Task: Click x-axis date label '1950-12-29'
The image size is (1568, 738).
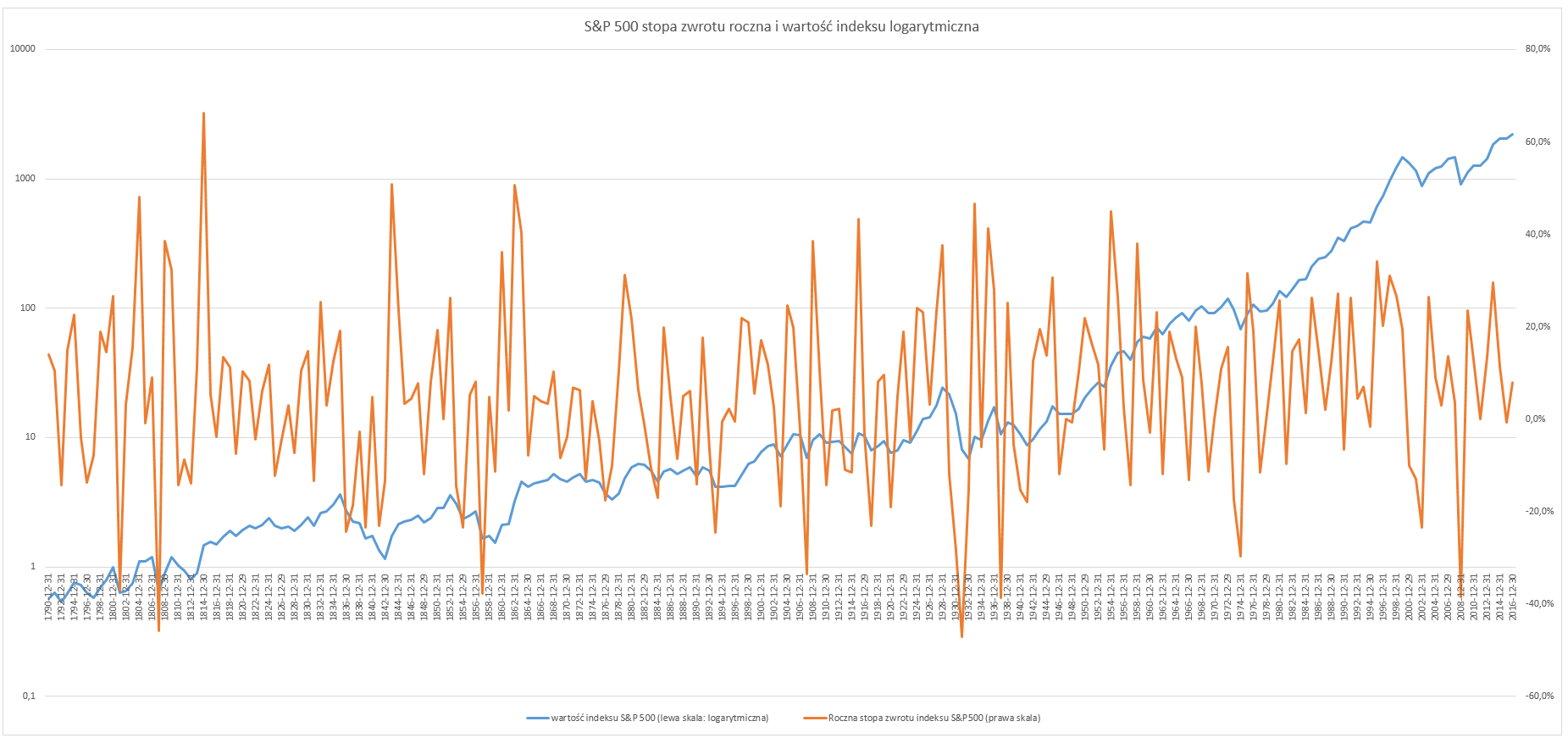Action: click(x=1085, y=597)
